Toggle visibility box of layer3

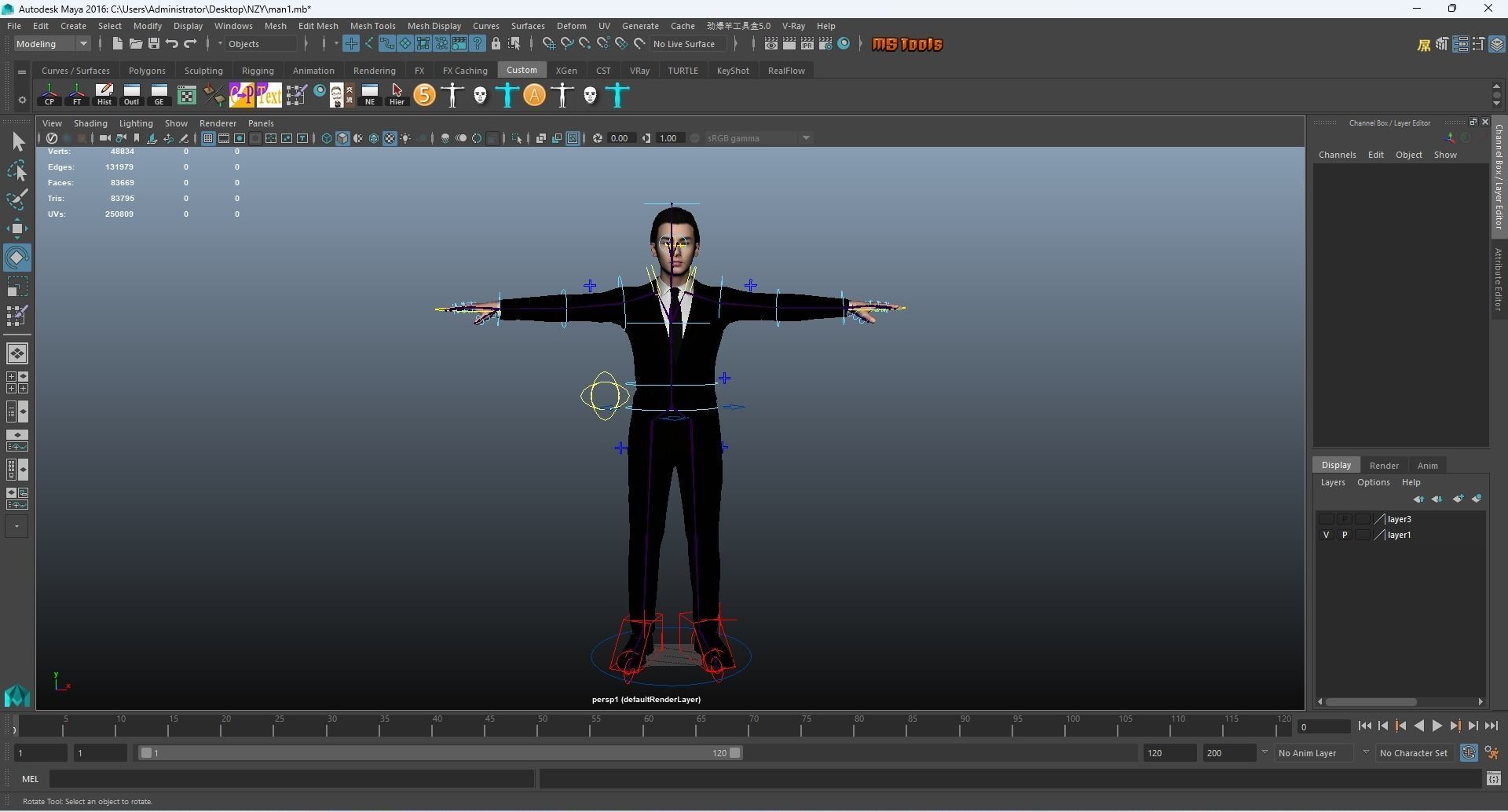[1326, 519]
